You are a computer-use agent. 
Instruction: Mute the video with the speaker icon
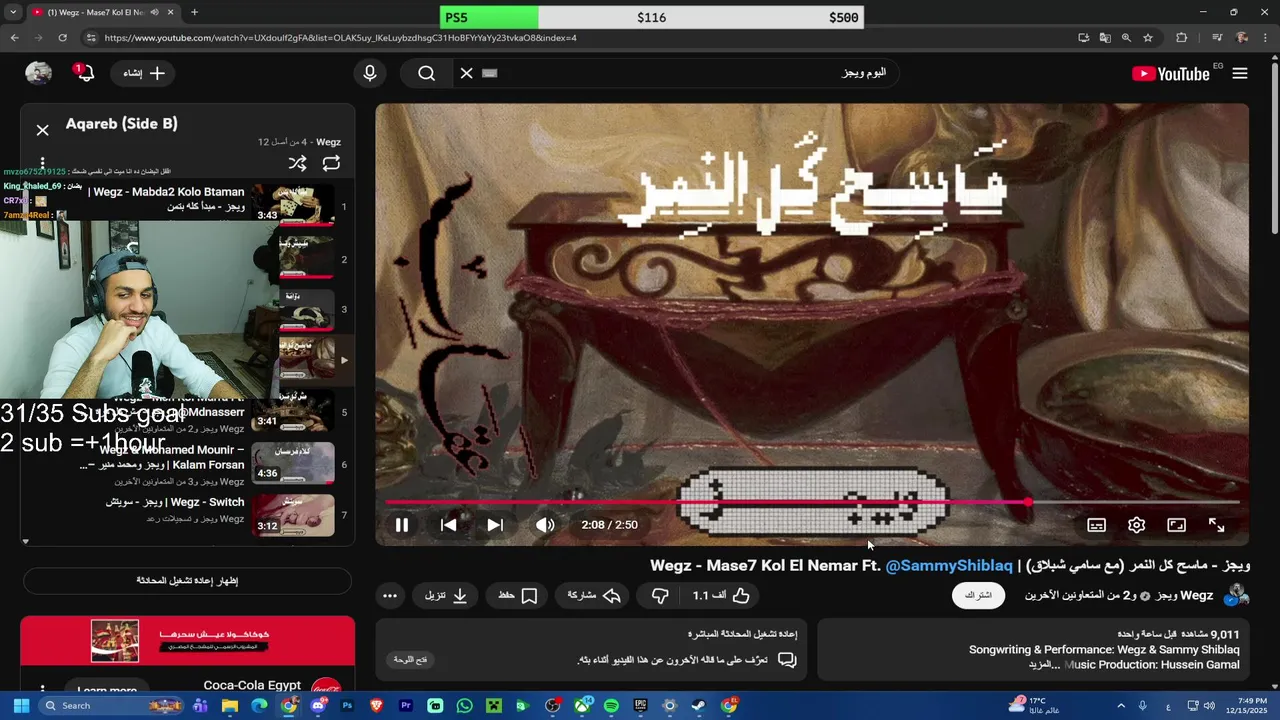click(x=545, y=525)
